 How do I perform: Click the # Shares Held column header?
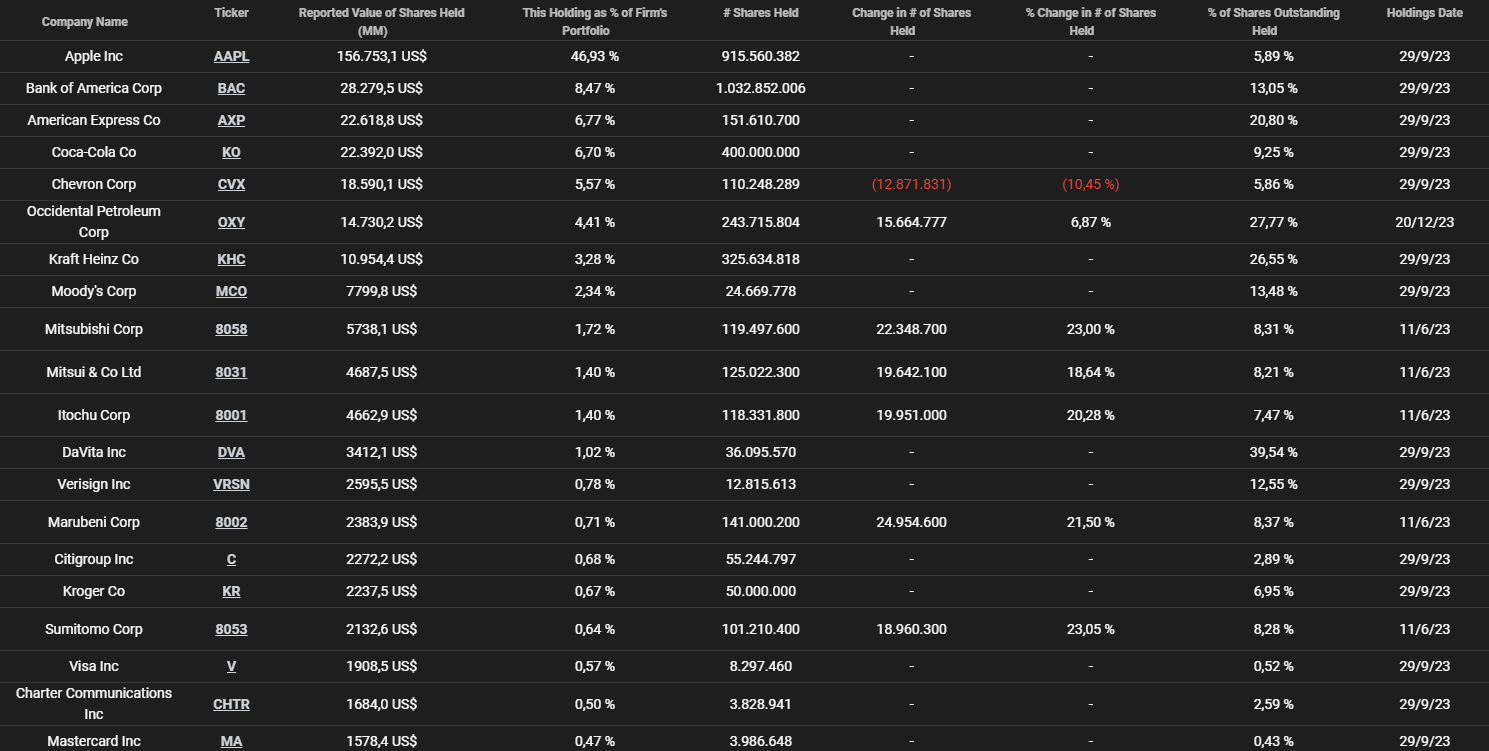click(x=760, y=13)
